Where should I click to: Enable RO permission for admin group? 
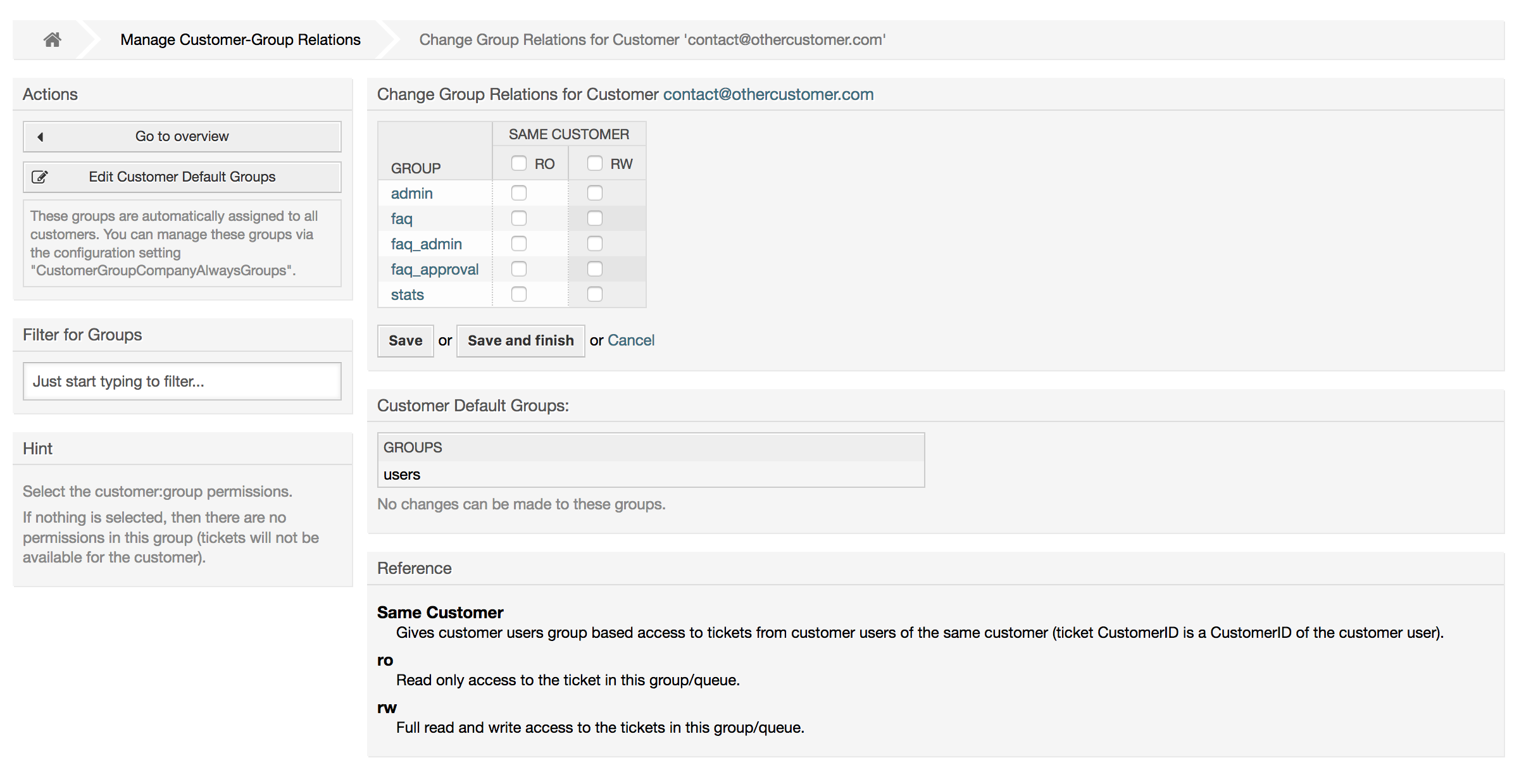point(519,192)
